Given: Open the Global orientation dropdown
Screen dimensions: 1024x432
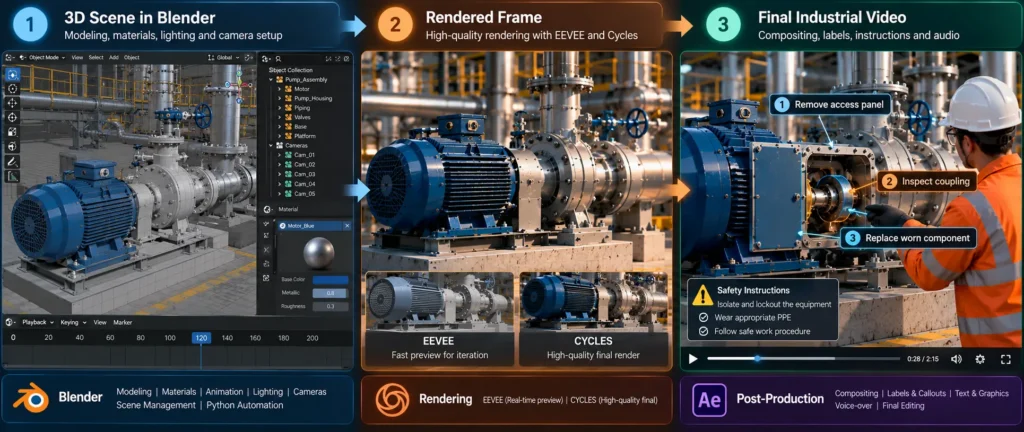Looking at the screenshot, I should (224, 57).
